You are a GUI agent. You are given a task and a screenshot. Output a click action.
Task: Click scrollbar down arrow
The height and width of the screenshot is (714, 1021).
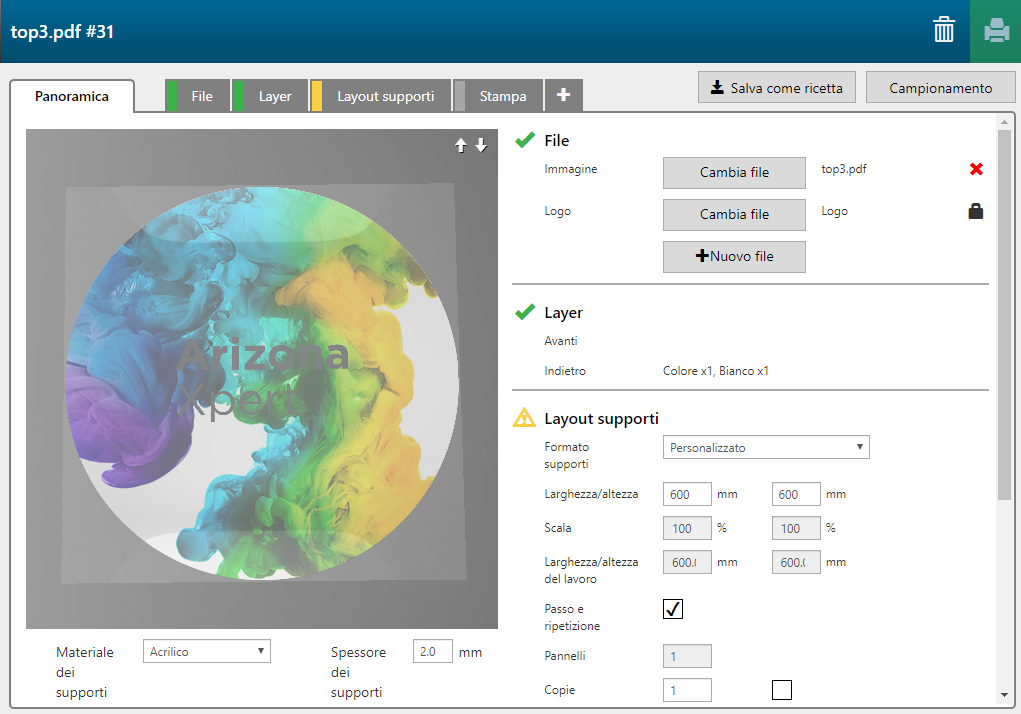point(1004,695)
